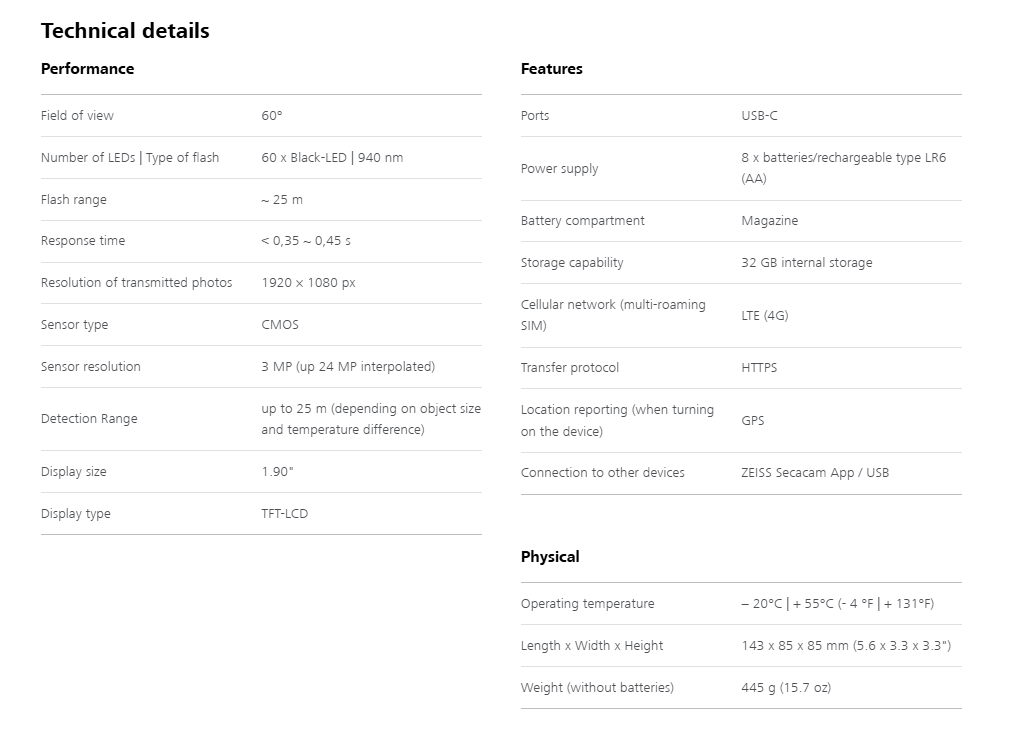Click the LTE (4G) network value
This screenshot has height=738, width=1030.
coord(764,316)
